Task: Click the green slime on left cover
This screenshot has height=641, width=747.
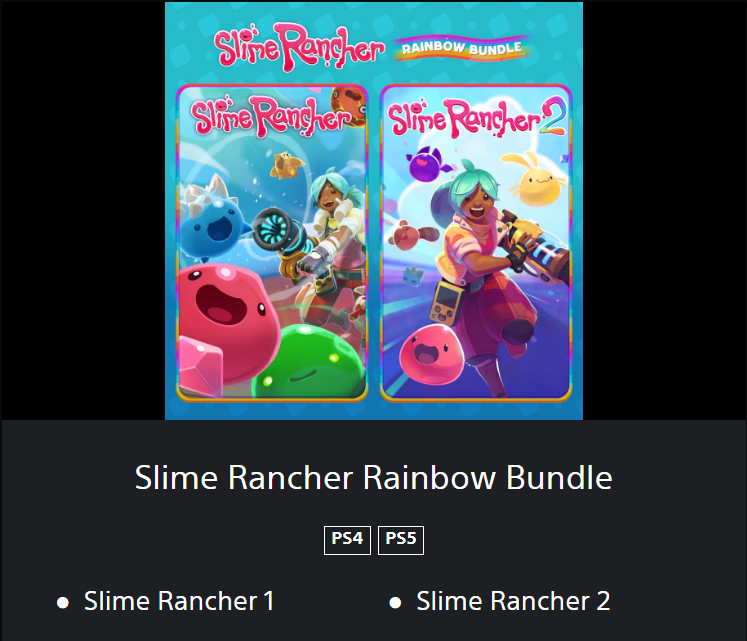Action: click(309, 362)
